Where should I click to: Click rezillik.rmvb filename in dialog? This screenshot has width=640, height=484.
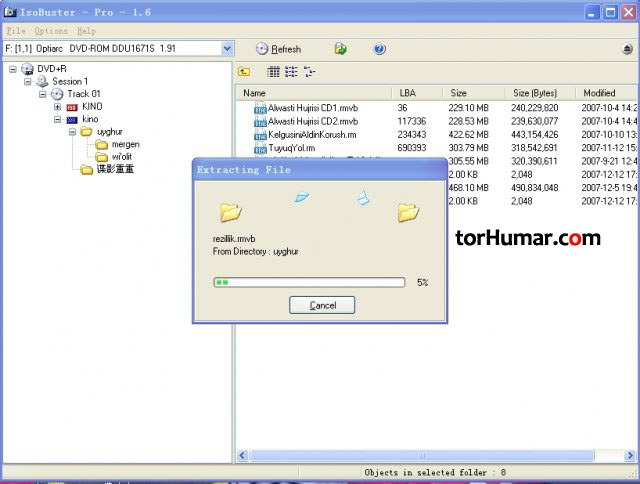pyautogui.click(x=234, y=239)
